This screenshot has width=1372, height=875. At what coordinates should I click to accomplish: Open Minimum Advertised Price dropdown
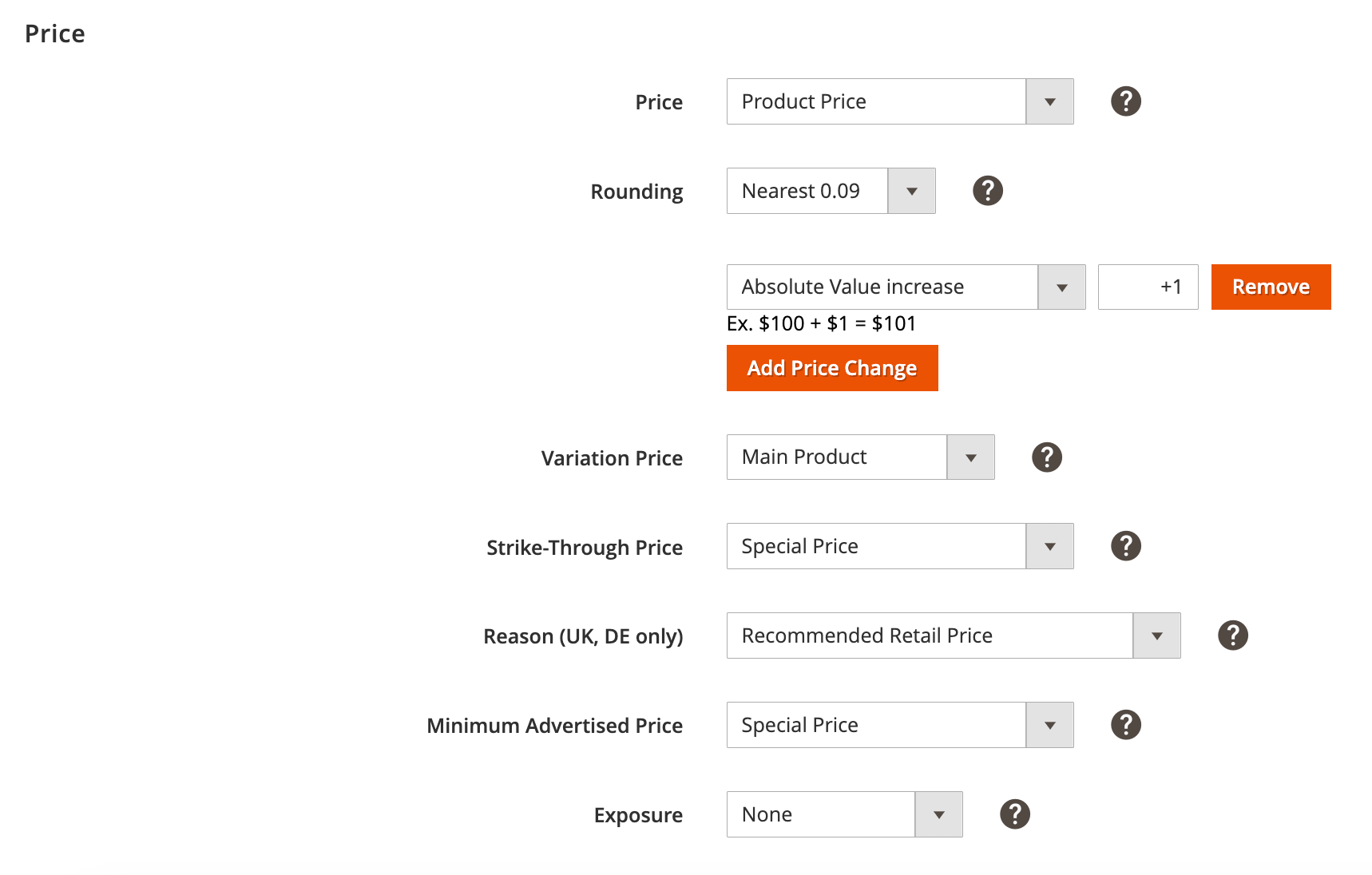click(x=899, y=725)
